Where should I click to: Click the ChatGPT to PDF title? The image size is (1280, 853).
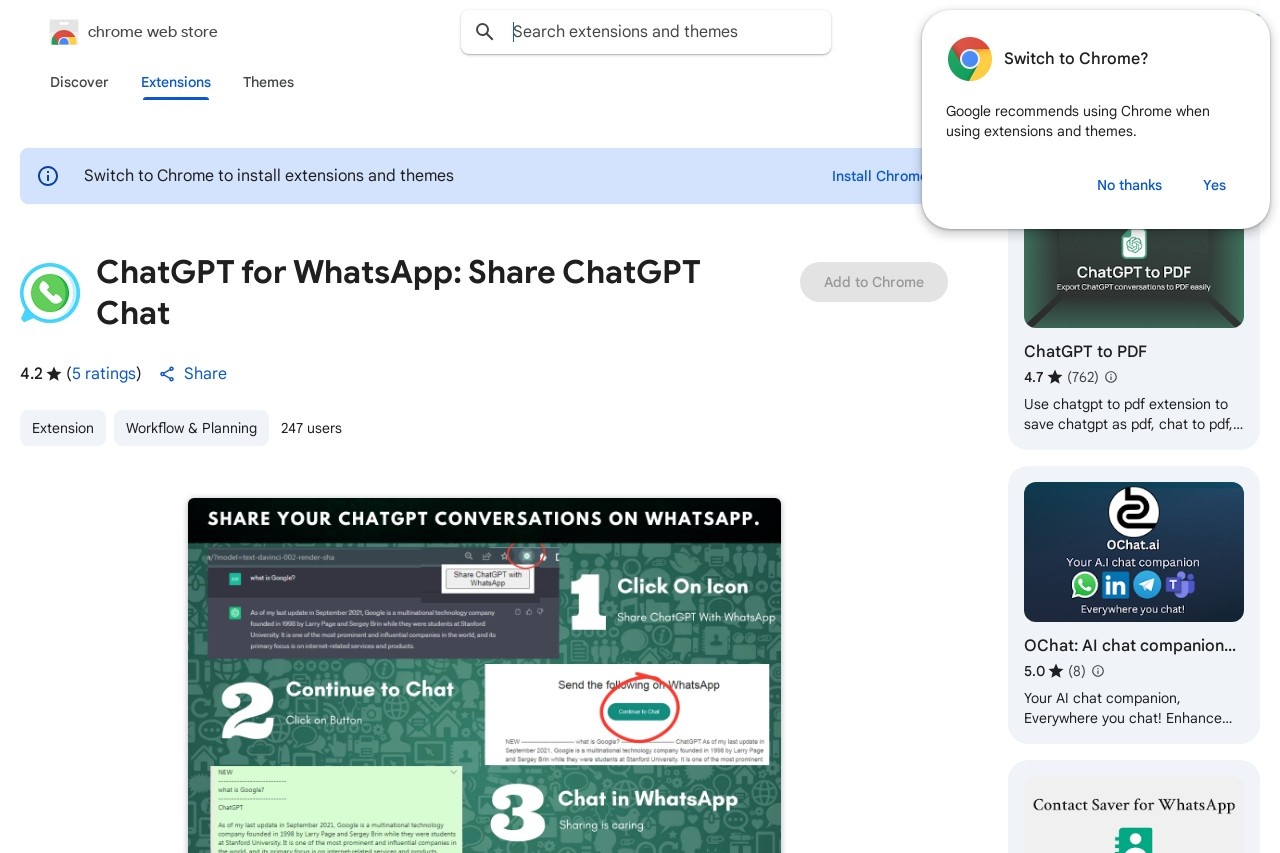pos(1085,351)
